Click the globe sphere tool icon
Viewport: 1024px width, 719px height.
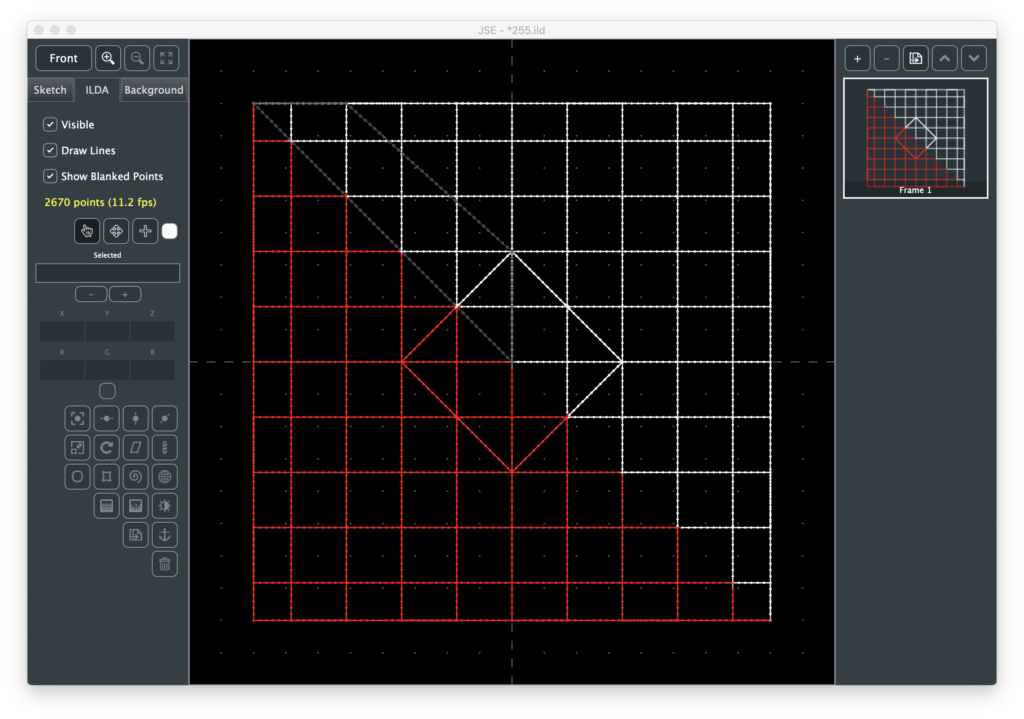pos(165,476)
